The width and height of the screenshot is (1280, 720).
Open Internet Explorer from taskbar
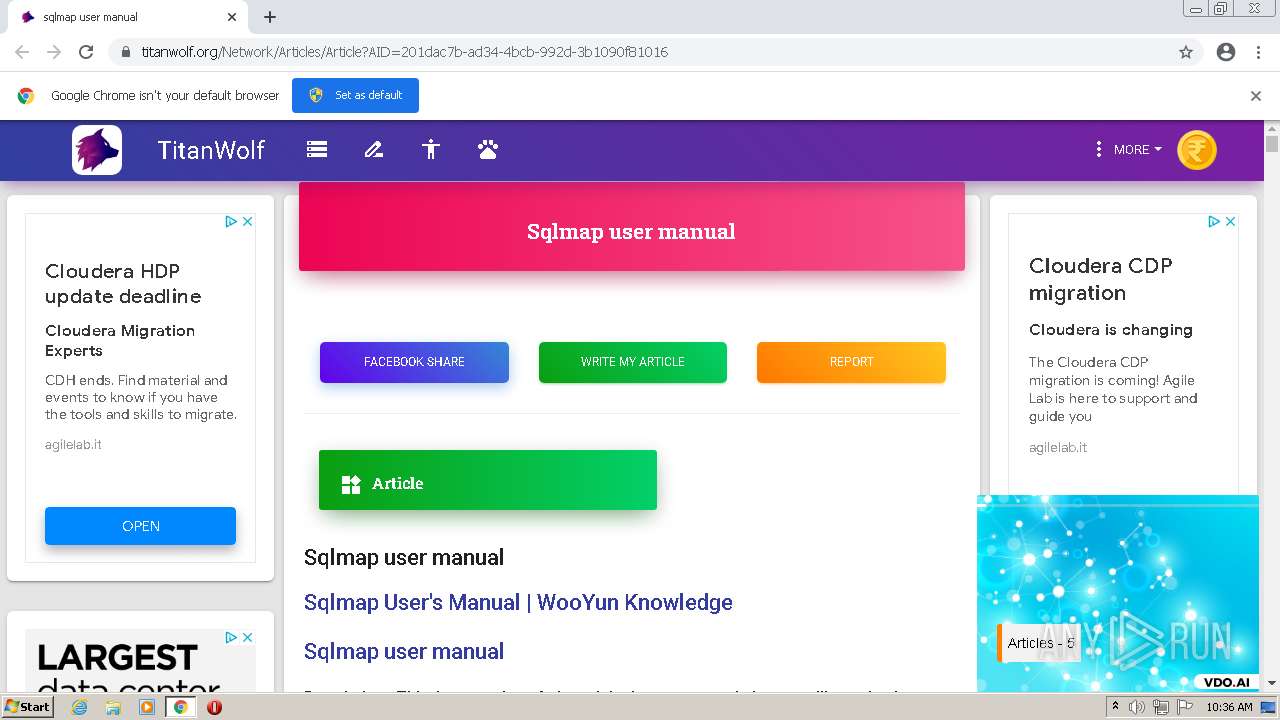[80, 707]
